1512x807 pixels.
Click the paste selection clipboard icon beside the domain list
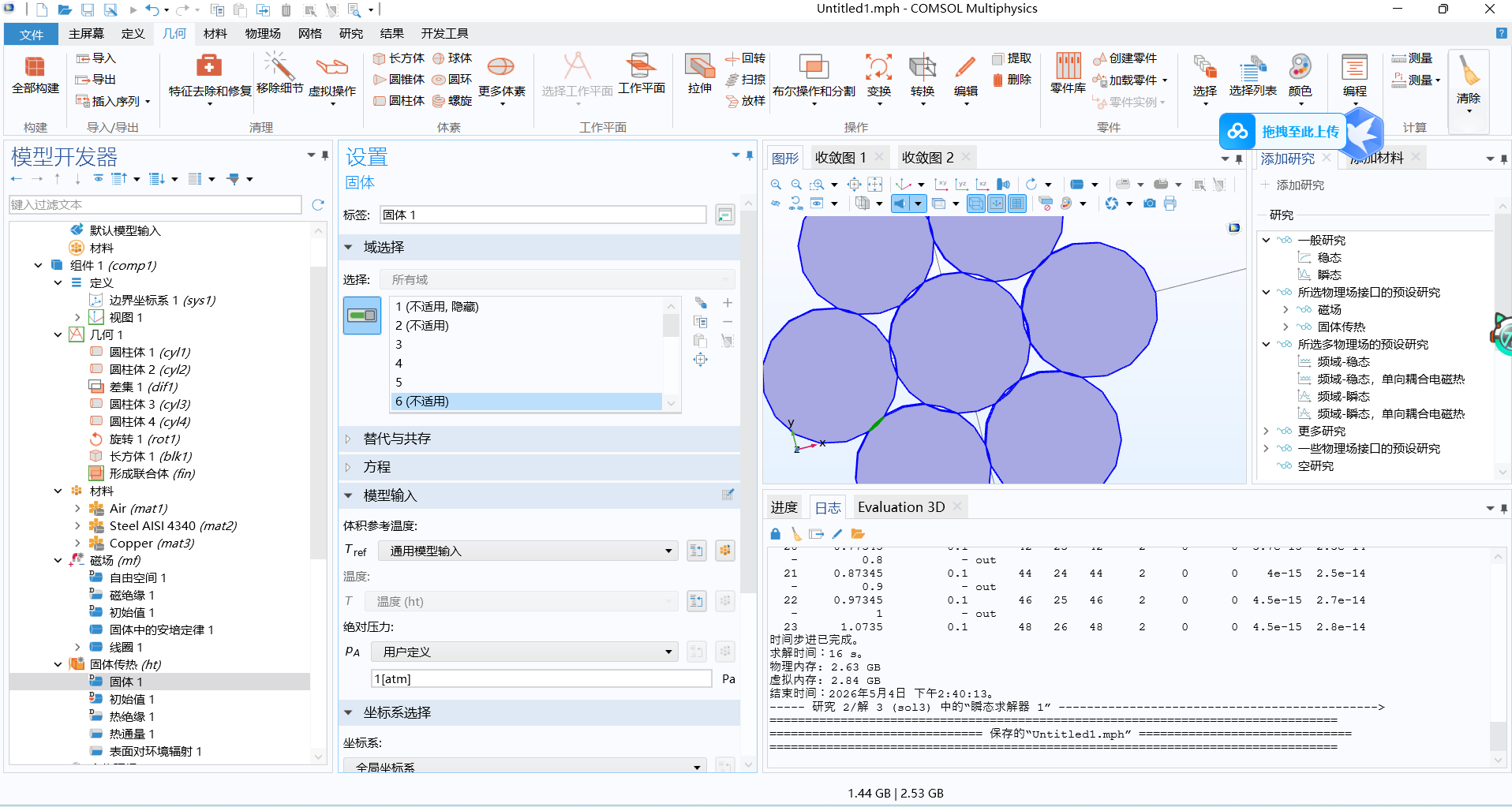(700, 341)
